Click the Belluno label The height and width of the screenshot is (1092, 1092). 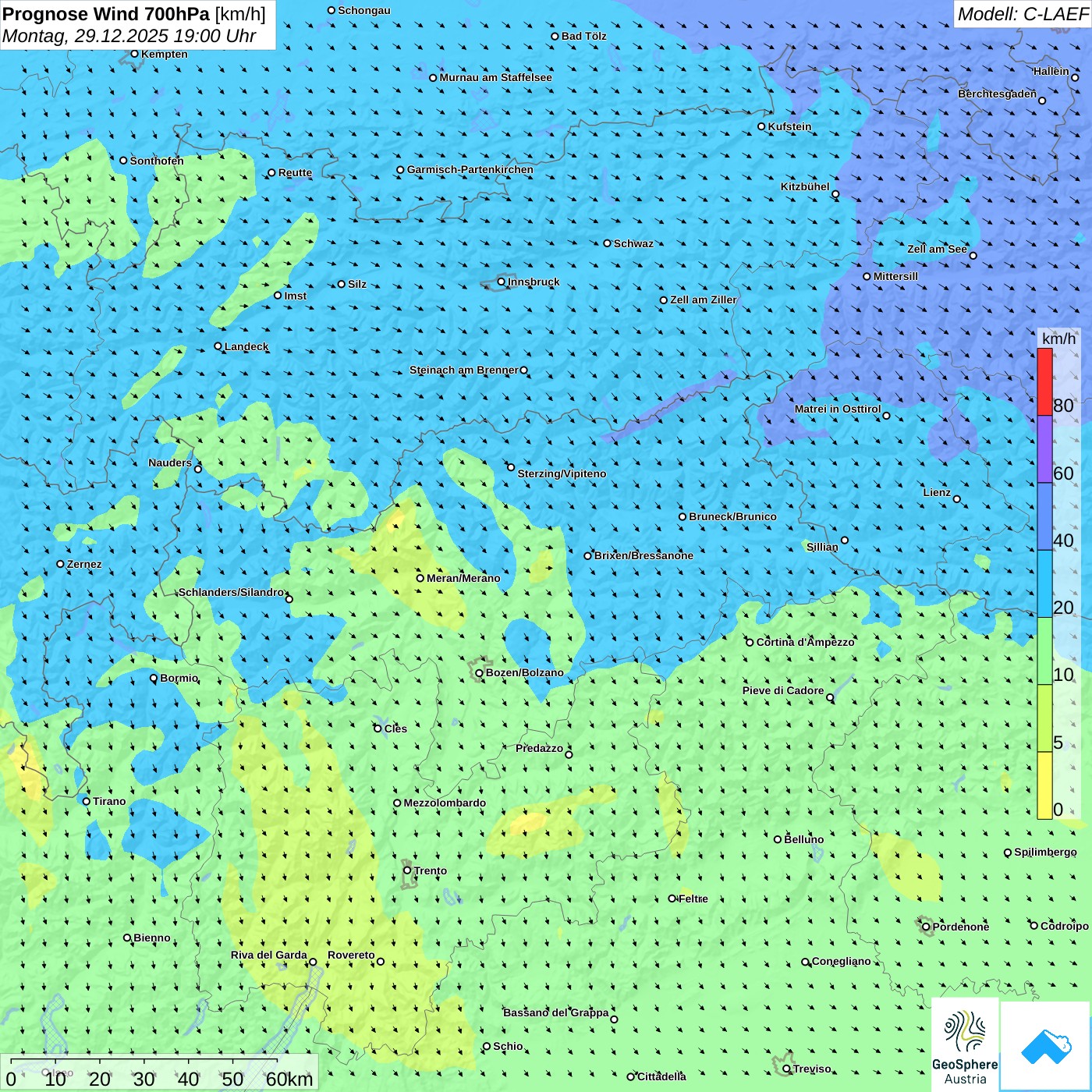(x=804, y=839)
